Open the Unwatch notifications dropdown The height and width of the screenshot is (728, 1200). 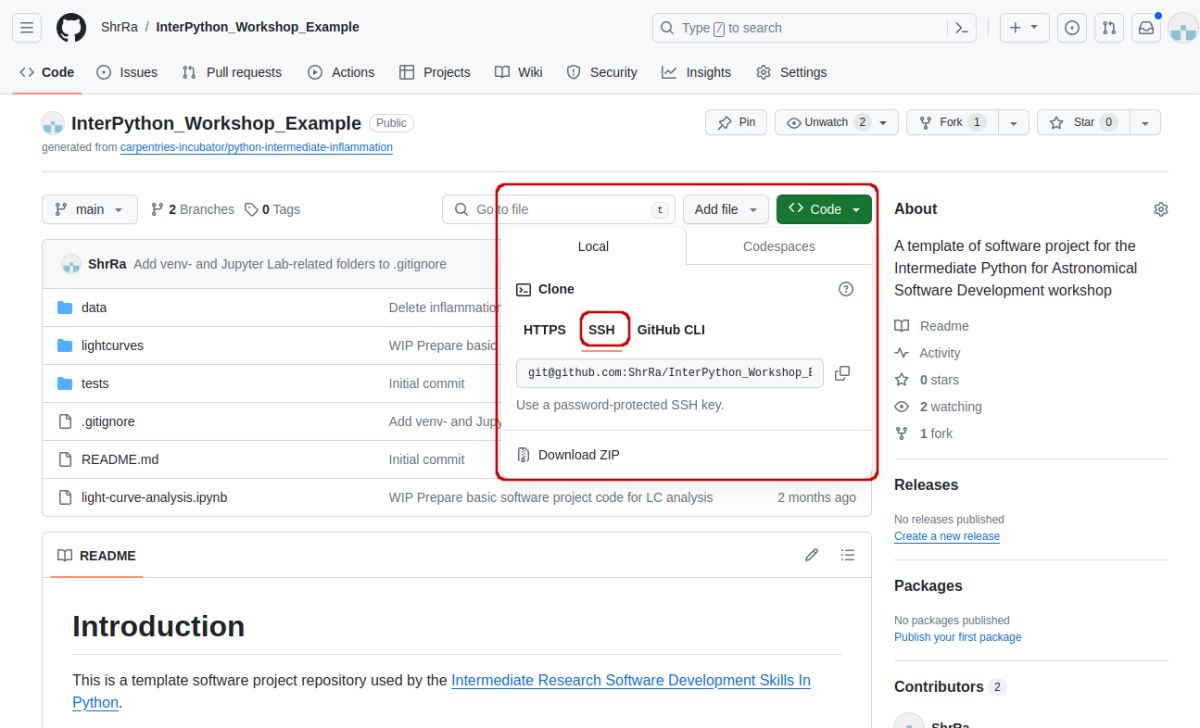pos(837,122)
